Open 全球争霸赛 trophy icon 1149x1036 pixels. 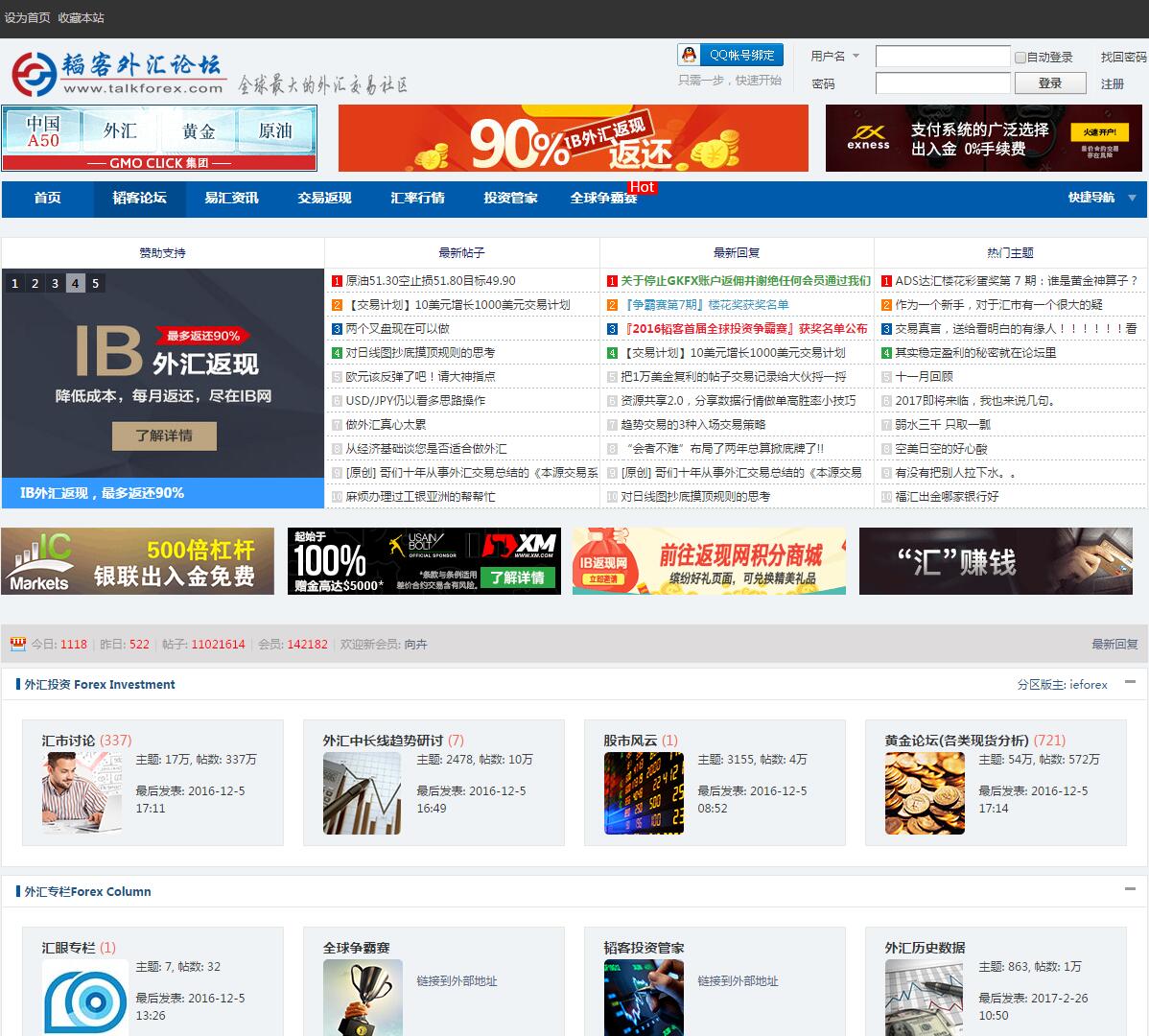[x=363, y=998]
